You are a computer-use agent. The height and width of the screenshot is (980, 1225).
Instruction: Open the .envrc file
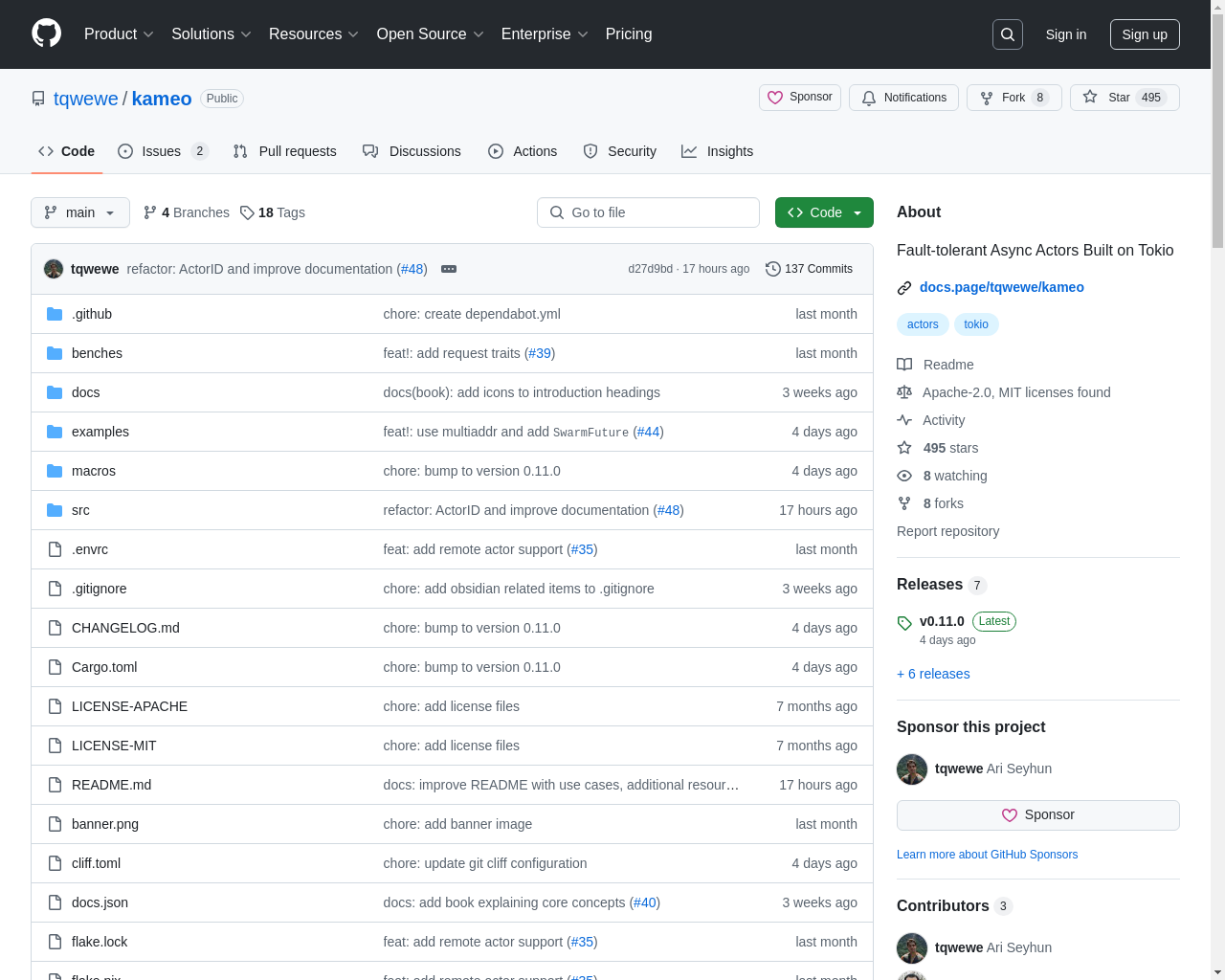point(90,549)
